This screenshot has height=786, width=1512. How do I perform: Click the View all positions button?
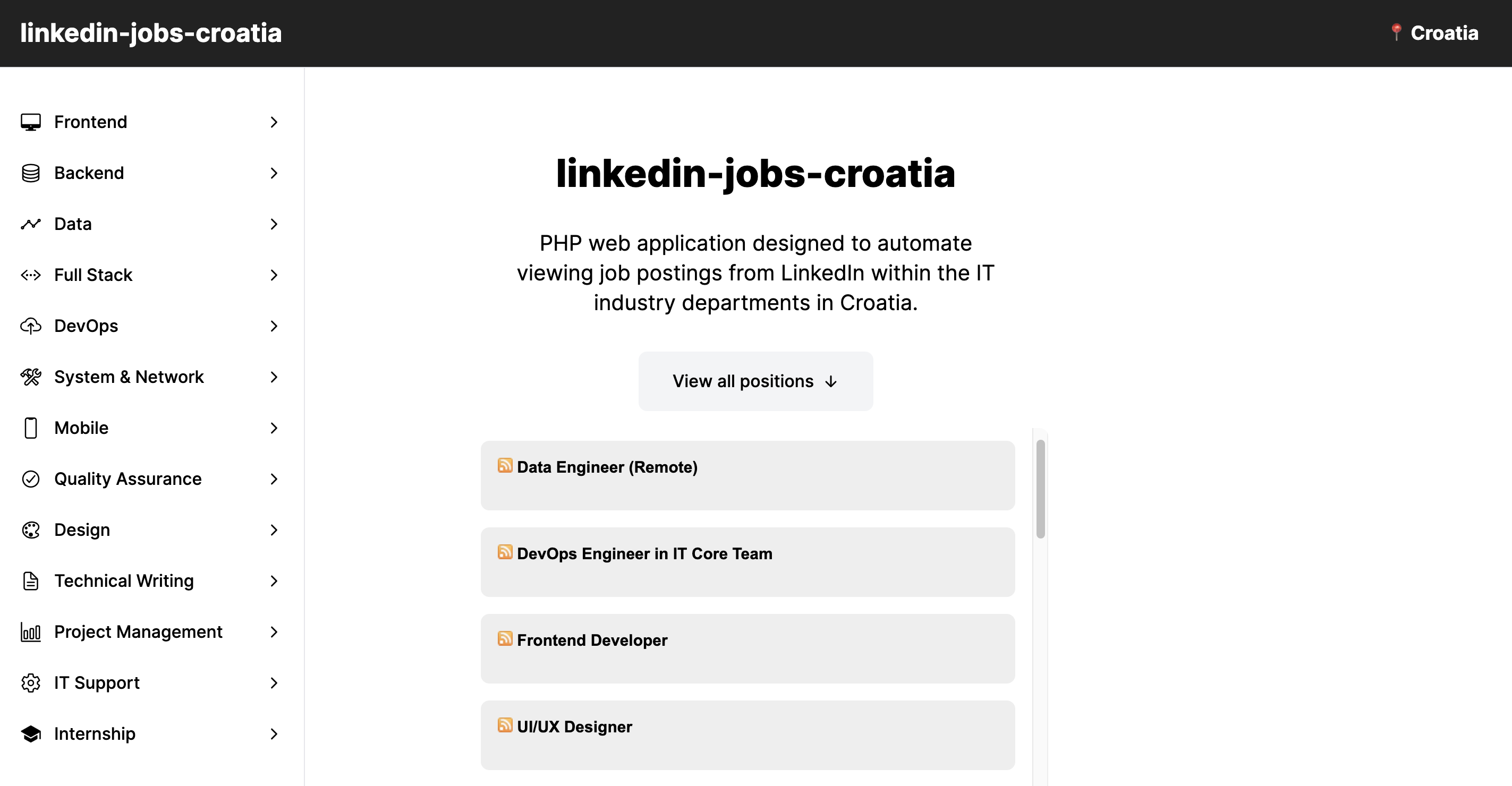pyautogui.click(x=755, y=381)
